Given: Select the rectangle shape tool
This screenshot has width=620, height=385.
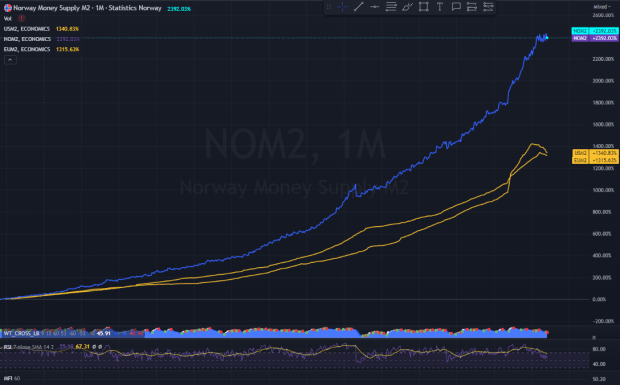Looking at the screenshot, I should click(423, 7).
